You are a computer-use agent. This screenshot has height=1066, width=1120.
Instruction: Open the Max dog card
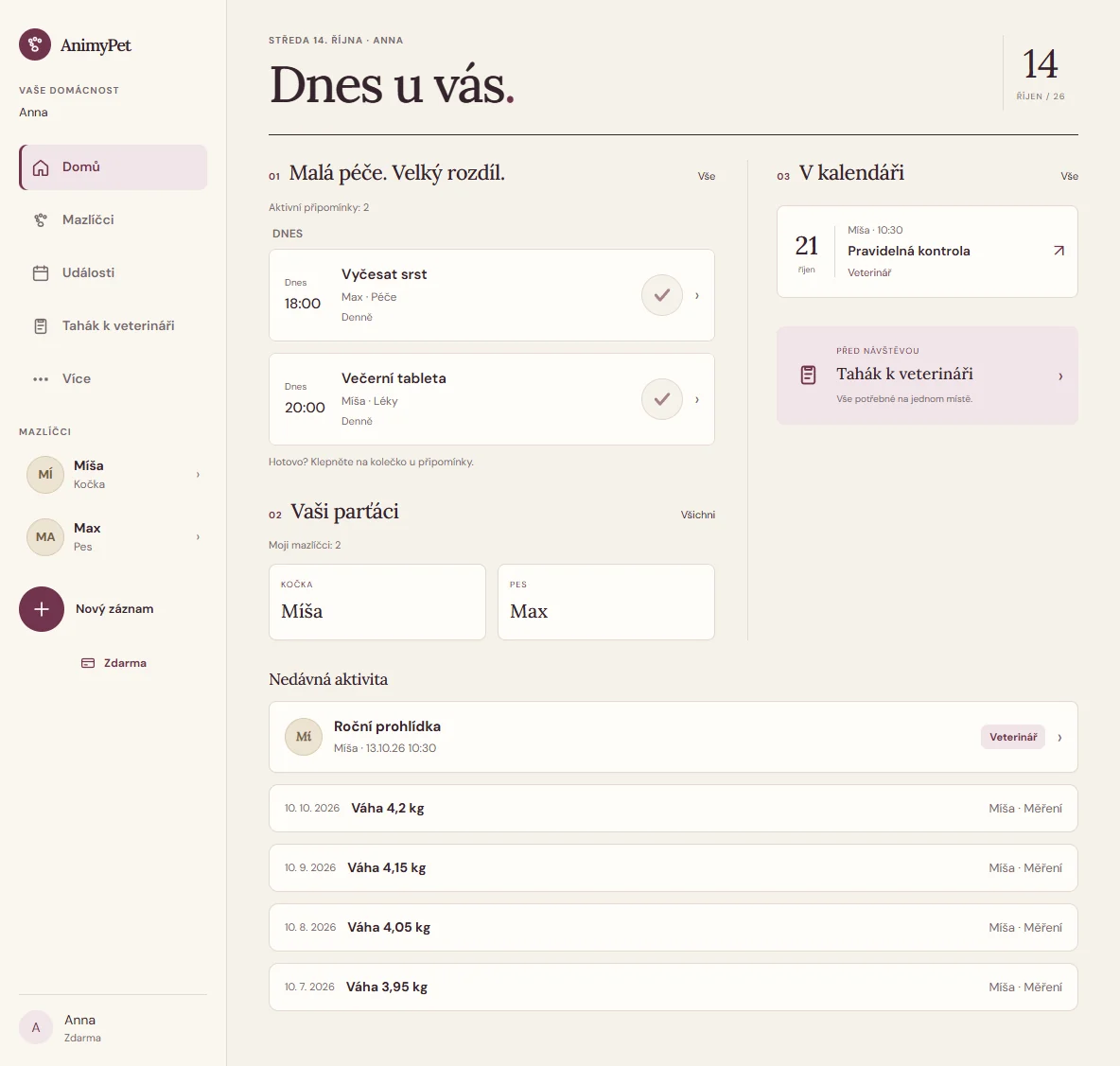[606, 602]
